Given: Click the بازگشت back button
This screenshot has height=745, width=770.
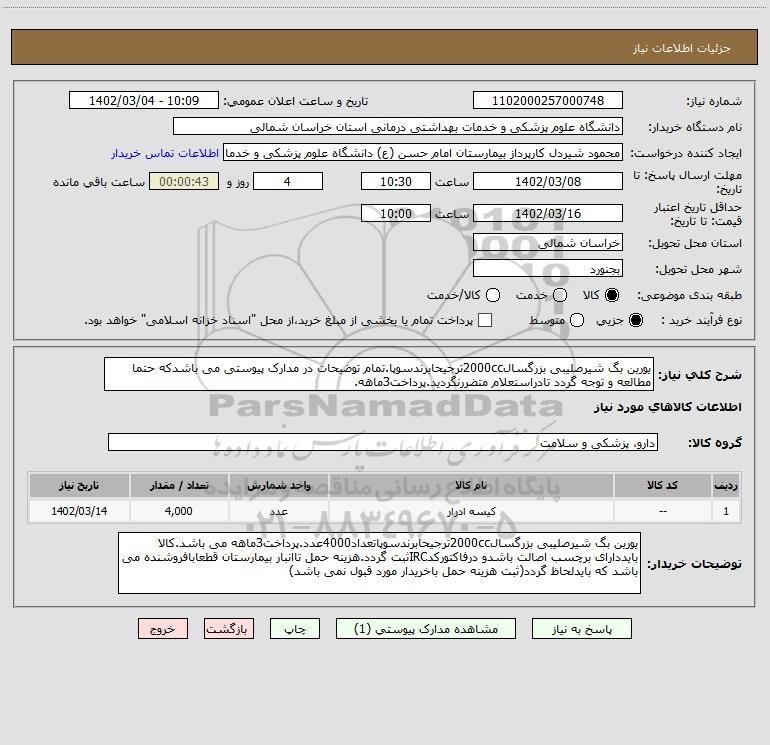Looking at the screenshot, I should (x=229, y=629).
